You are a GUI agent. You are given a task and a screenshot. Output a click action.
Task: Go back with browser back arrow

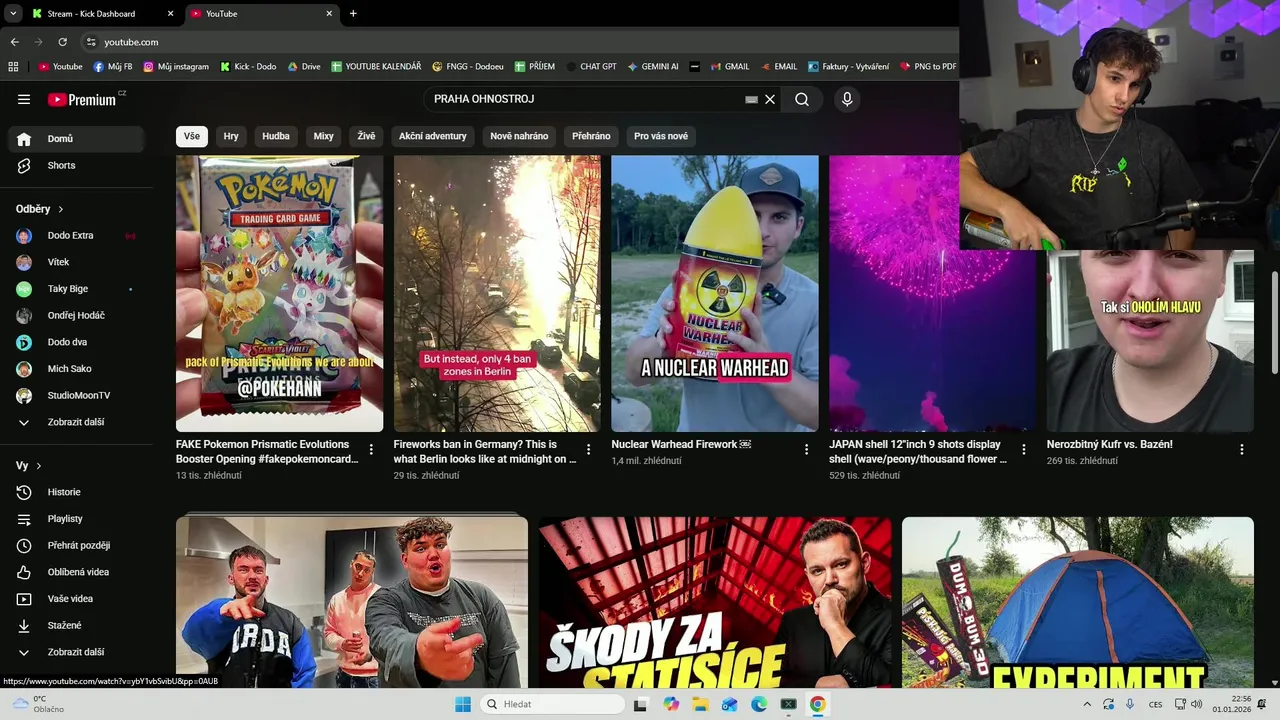point(14,42)
